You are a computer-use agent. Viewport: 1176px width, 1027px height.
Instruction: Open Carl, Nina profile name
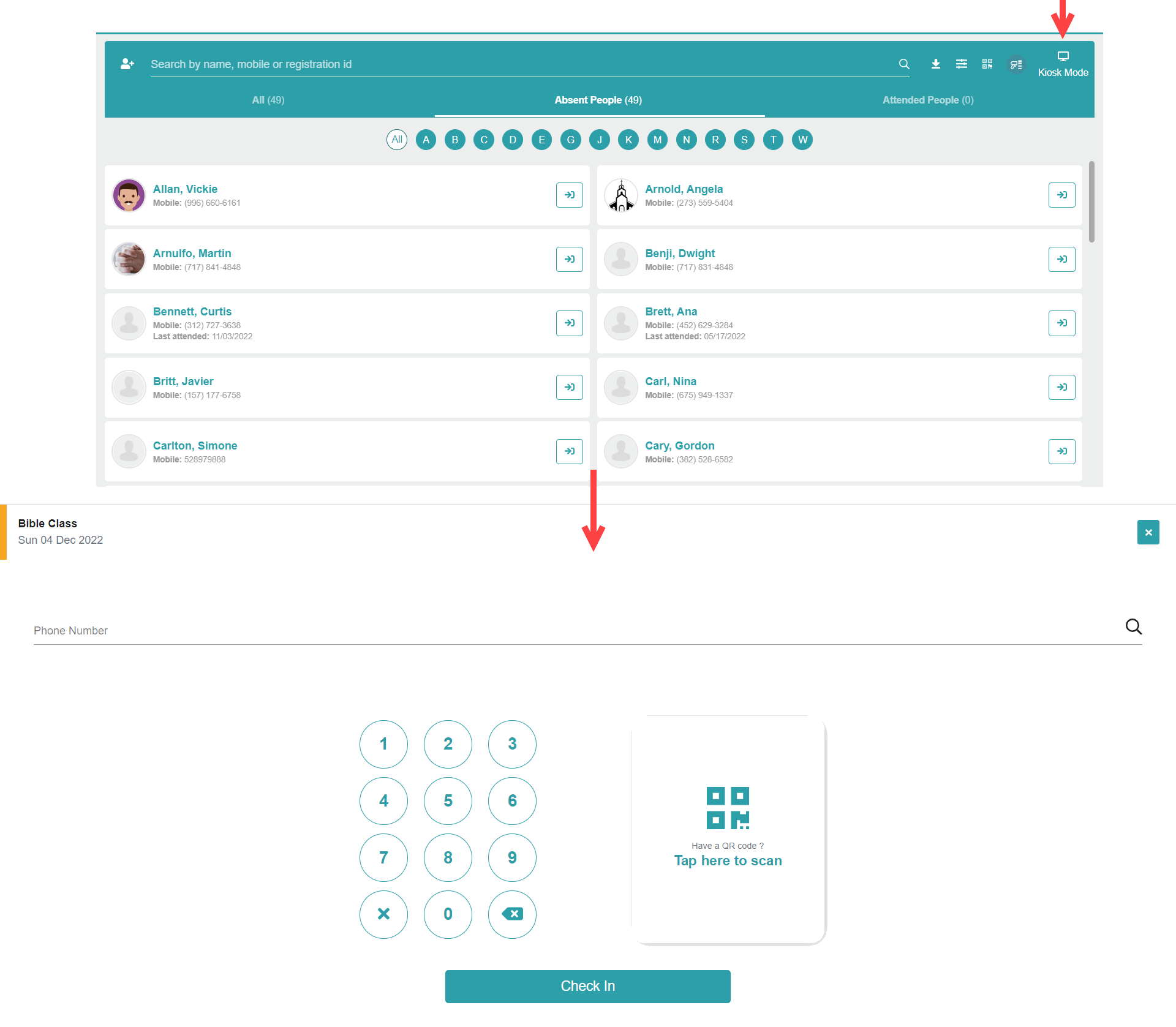pos(671,382)
